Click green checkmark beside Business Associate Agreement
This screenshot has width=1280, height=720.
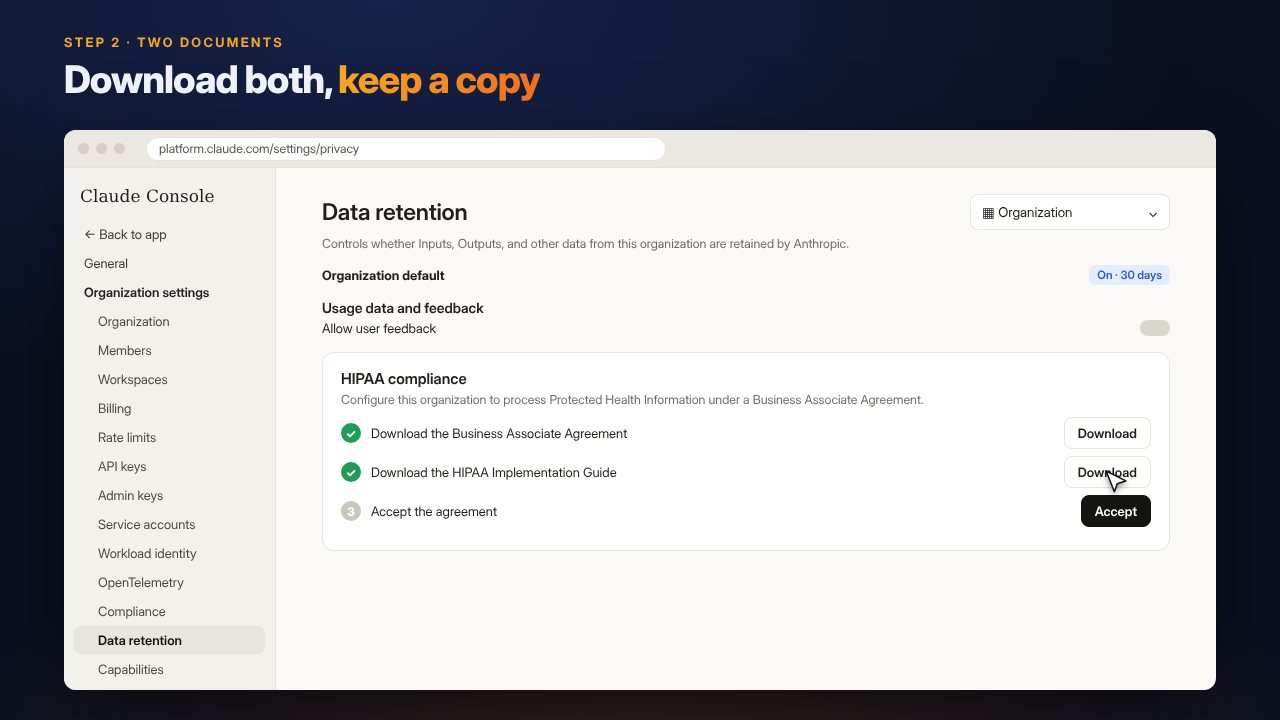(351, 433)
